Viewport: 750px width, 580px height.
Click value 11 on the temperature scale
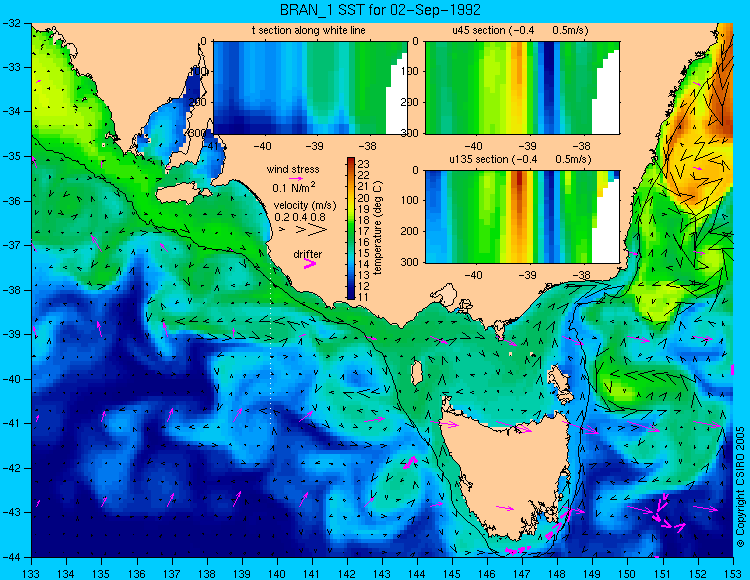coord(364,297)
